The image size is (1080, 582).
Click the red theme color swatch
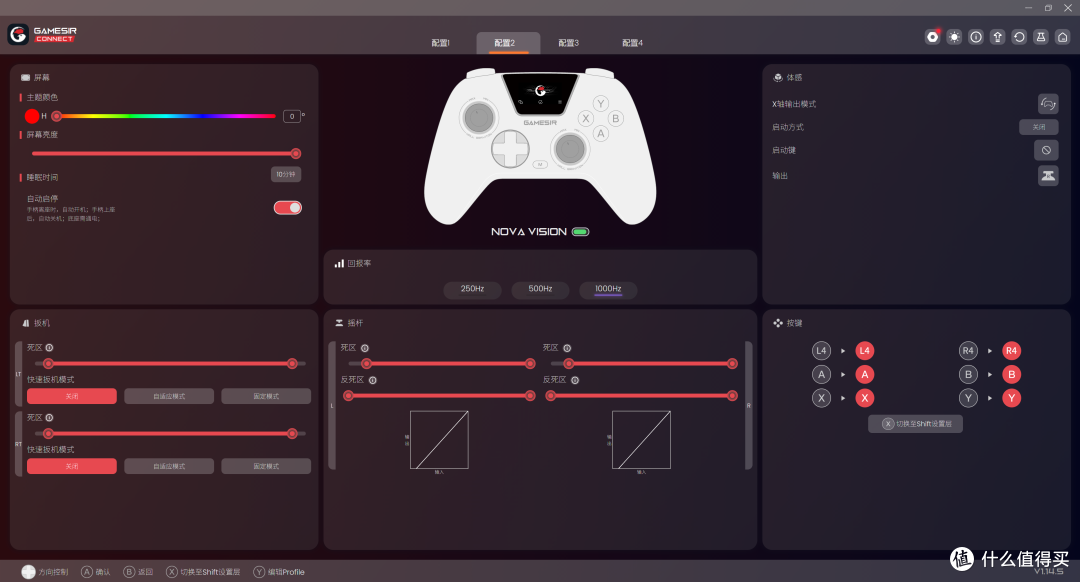(32, 116)
